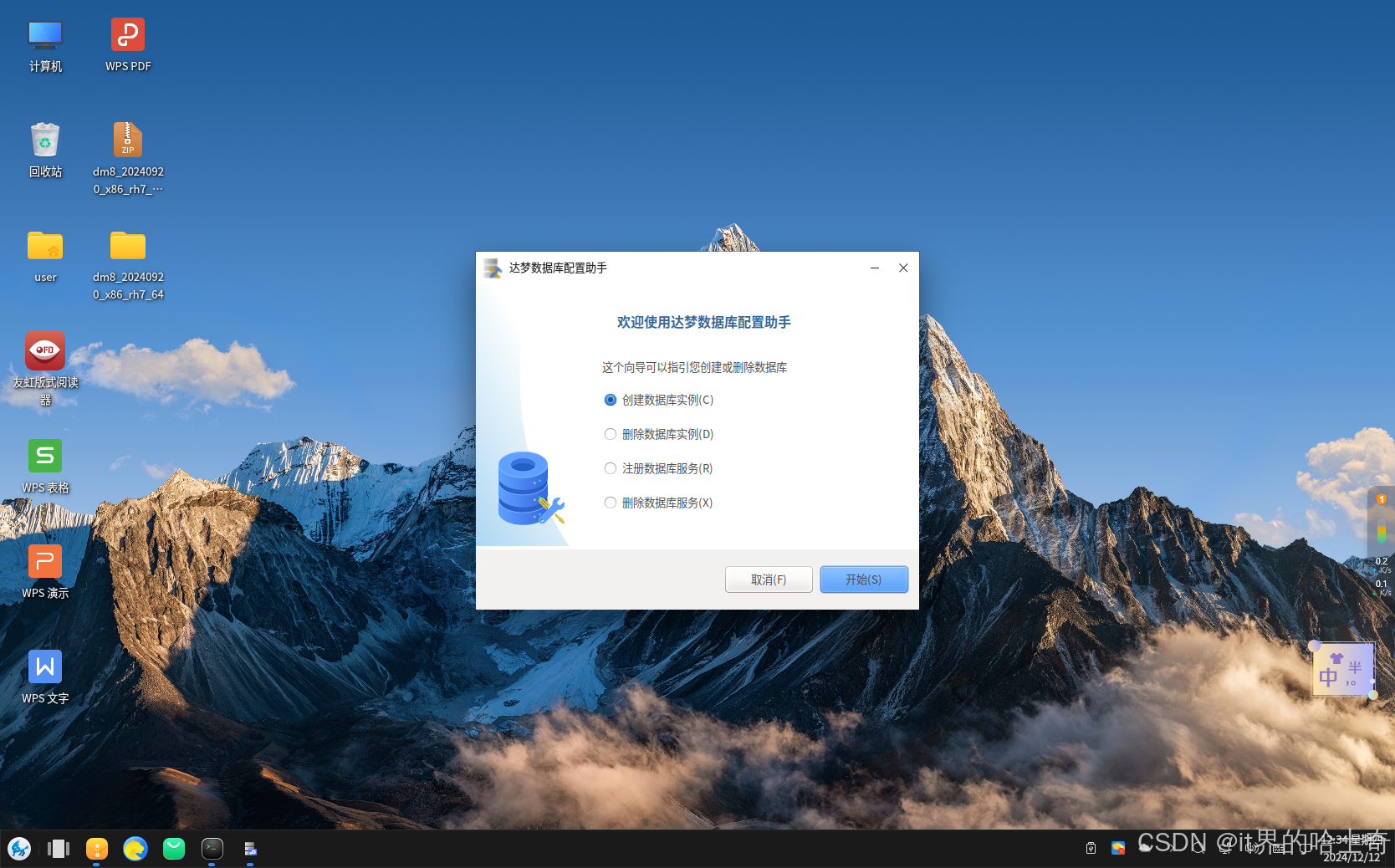Click the dialog title bar app icon
1395x868 pixels.
[x=493, y=268]
